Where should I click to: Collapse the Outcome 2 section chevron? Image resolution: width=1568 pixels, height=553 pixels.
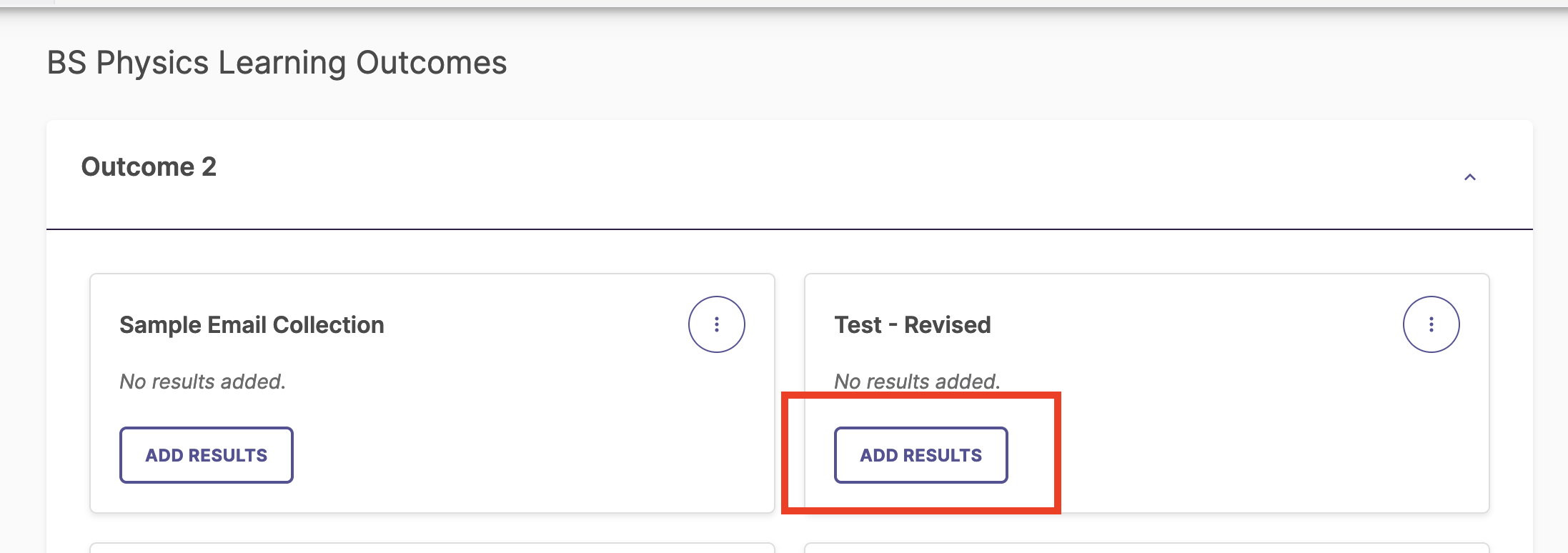click(x=1469, y=177)
